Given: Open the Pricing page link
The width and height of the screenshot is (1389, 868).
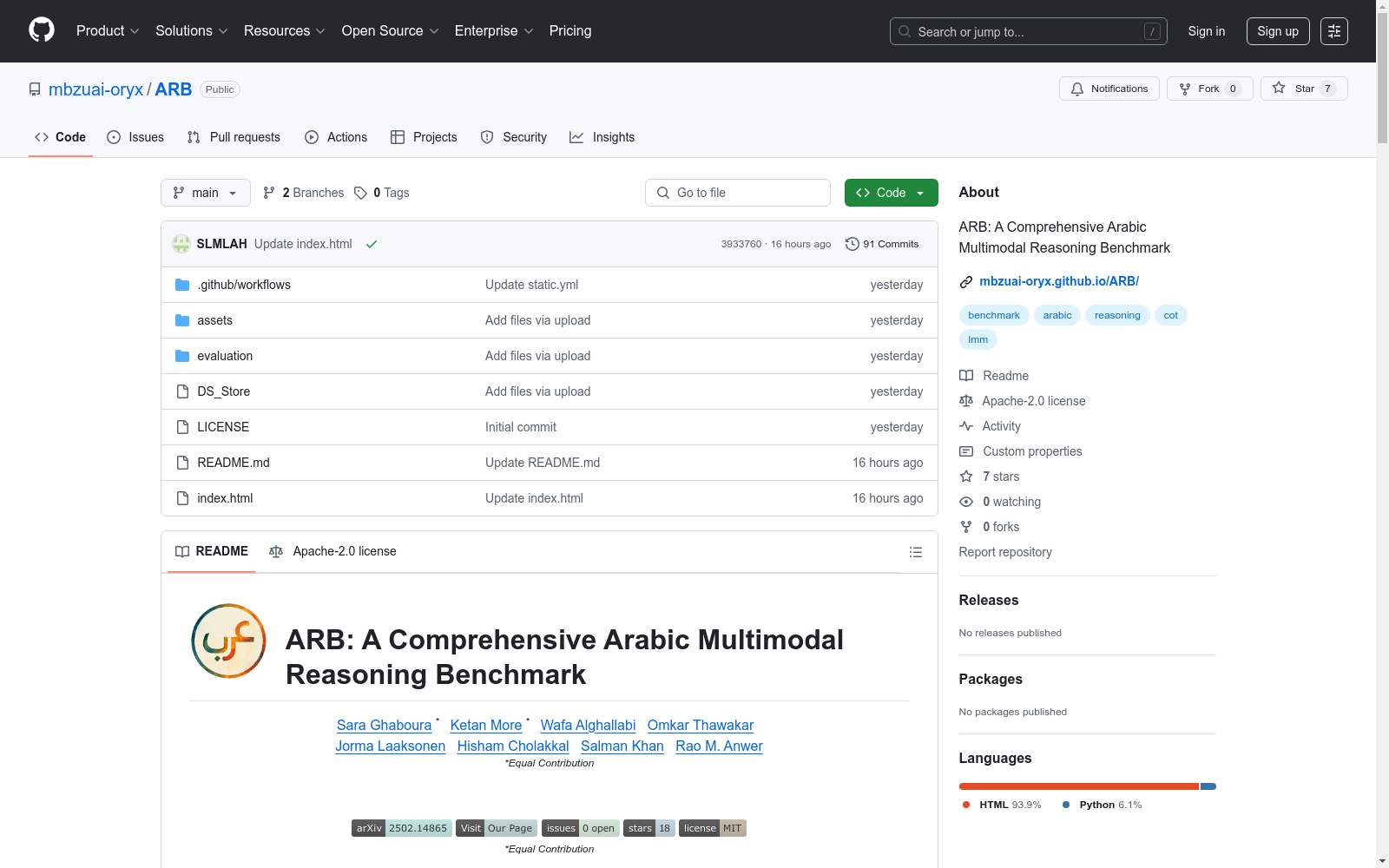Looking at the screenshot, I should pos(570,31).
